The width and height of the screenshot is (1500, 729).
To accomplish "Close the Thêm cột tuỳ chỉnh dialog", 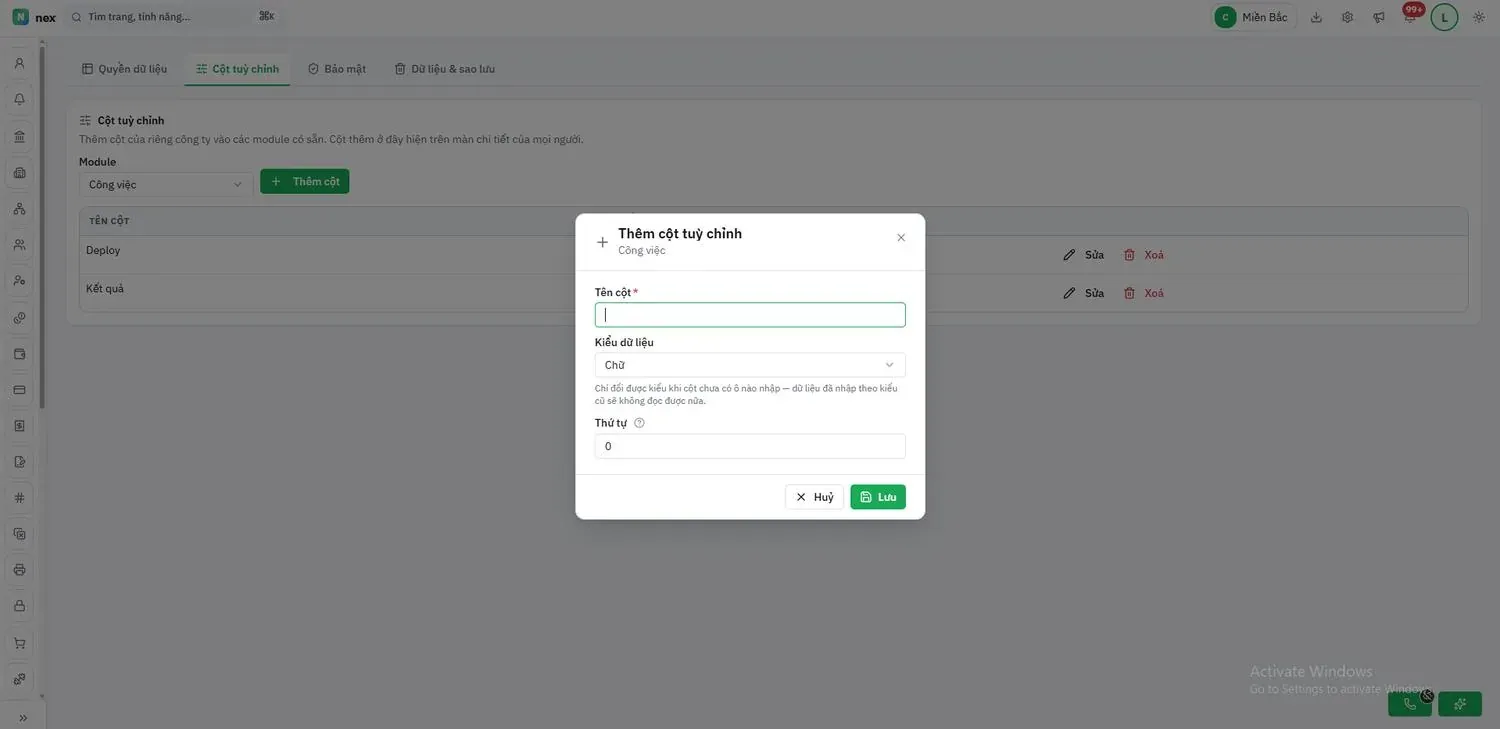I will [901, 238].
